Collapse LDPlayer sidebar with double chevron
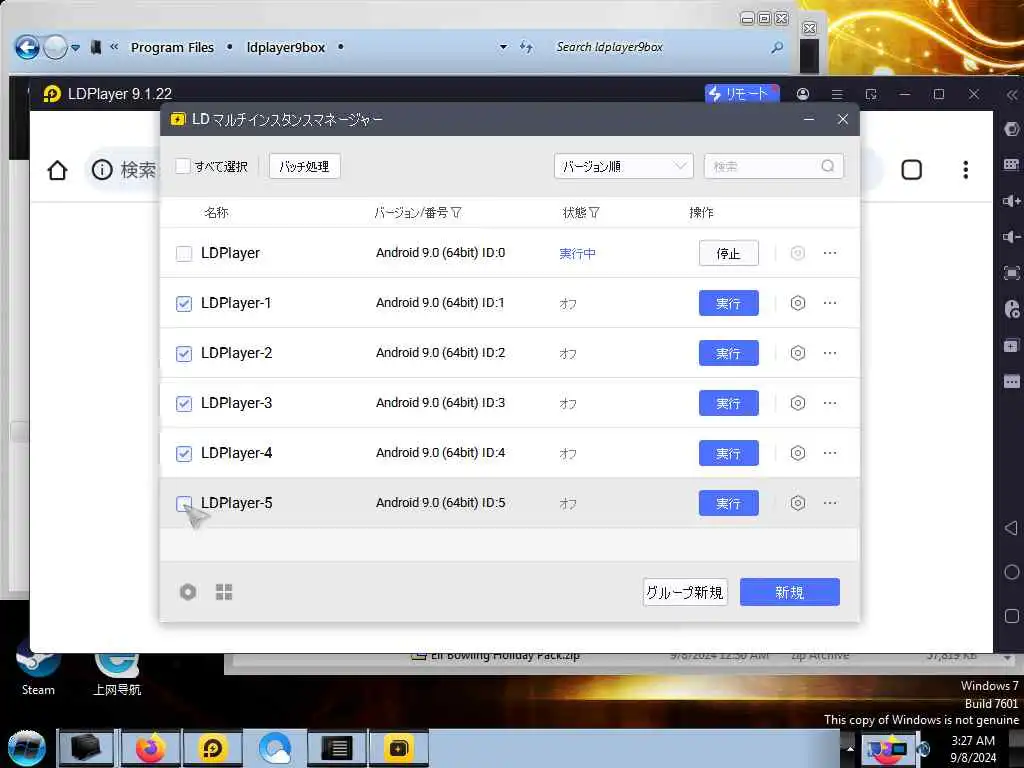This screenshot has width=1024, height=768. tap(1012, 95)
